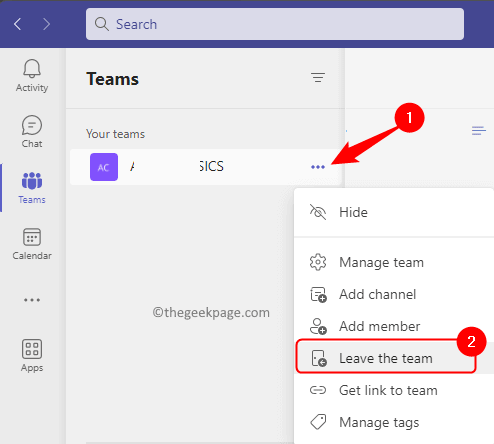Image resolution: width=494 pixels, height=444 pixels.
Task: Choose Hide from the context menu
Action: pos(394,212)
